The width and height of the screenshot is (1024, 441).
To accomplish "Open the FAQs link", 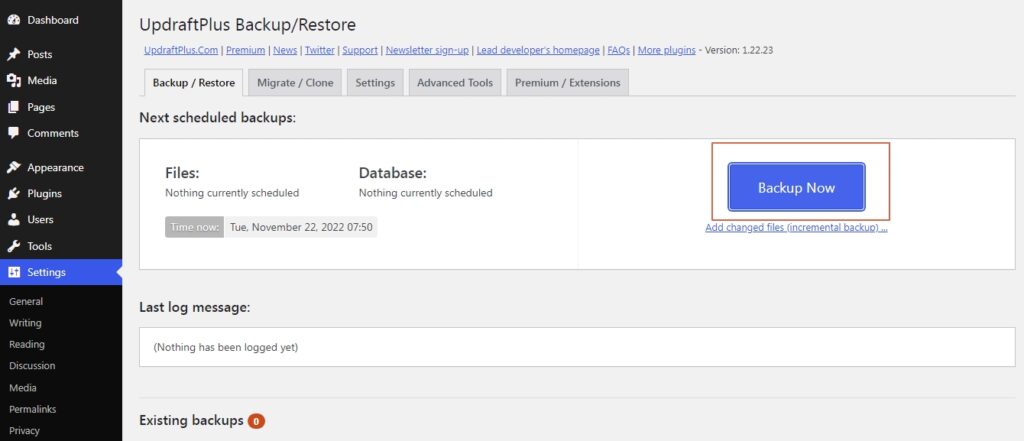I will (618, 50).
